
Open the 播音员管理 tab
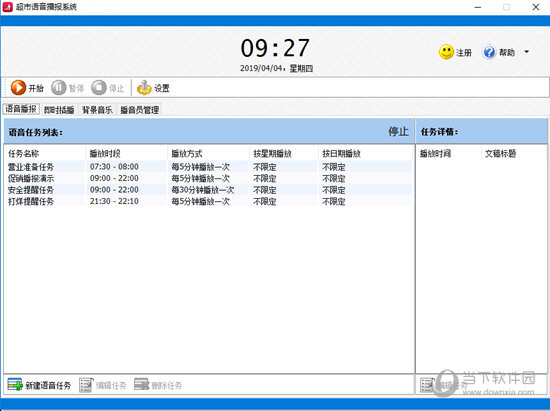pos(140,110)
